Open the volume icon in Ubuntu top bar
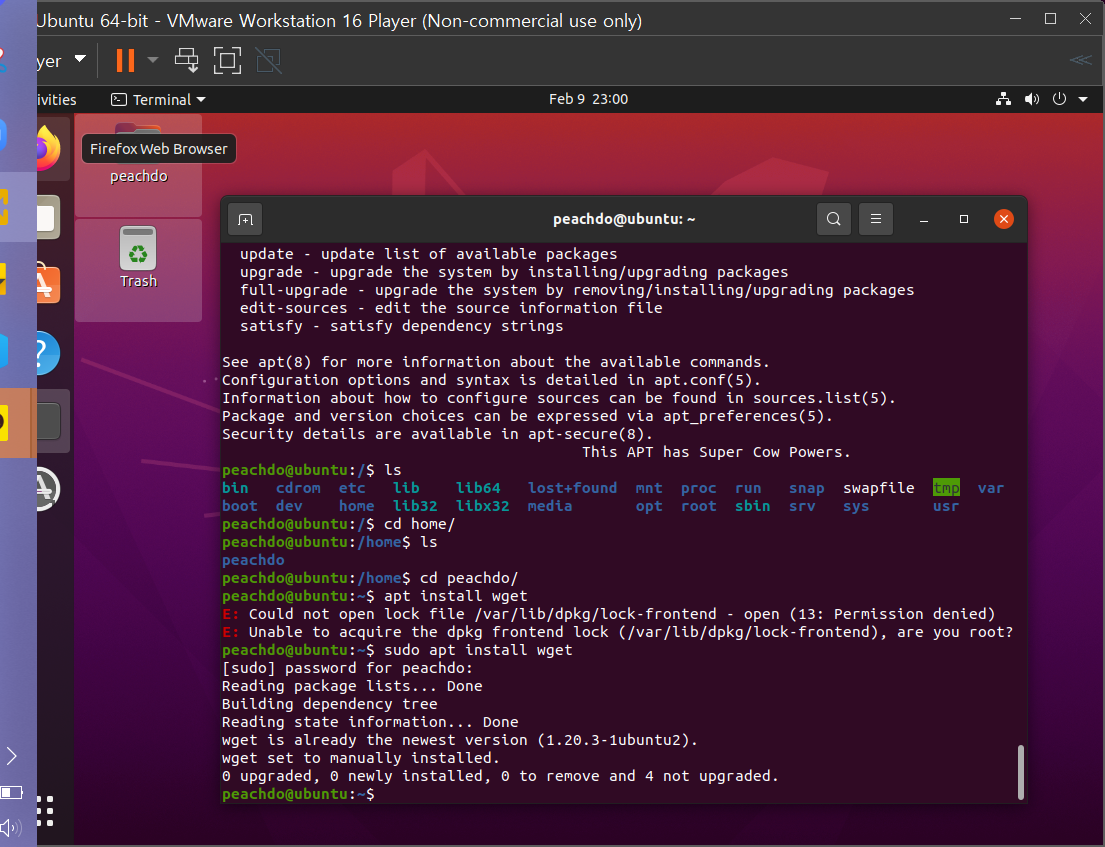The height and width of the screenshot is (847, 1105). 1032,99
